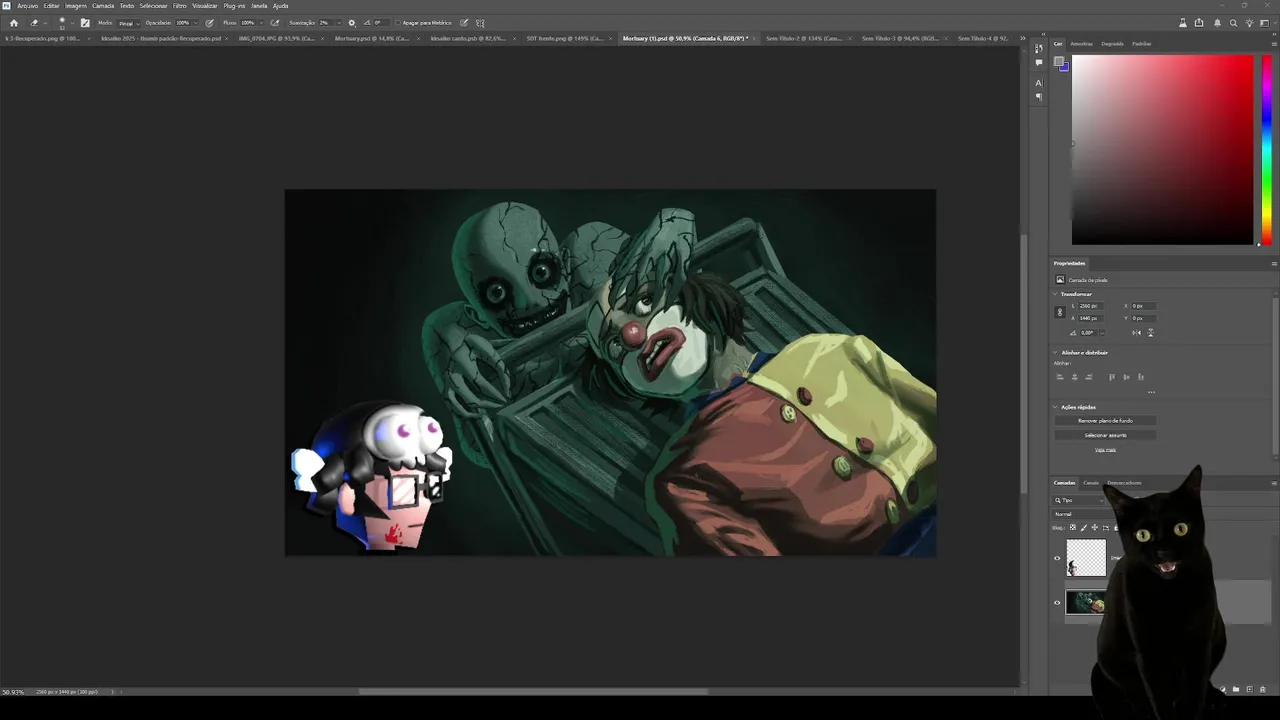The width and height of the screenshot is (1280, 720).
Task: Open the beaker experimental features icon
Action: 1183,22
